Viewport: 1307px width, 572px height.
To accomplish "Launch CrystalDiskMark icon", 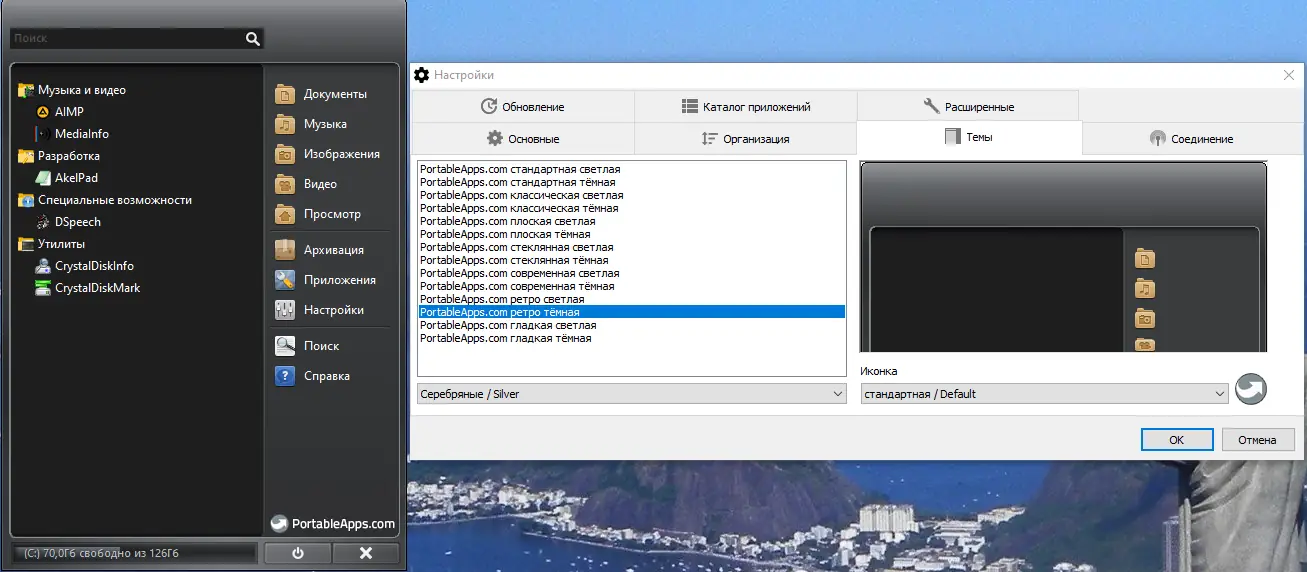I will coord(43,288).
